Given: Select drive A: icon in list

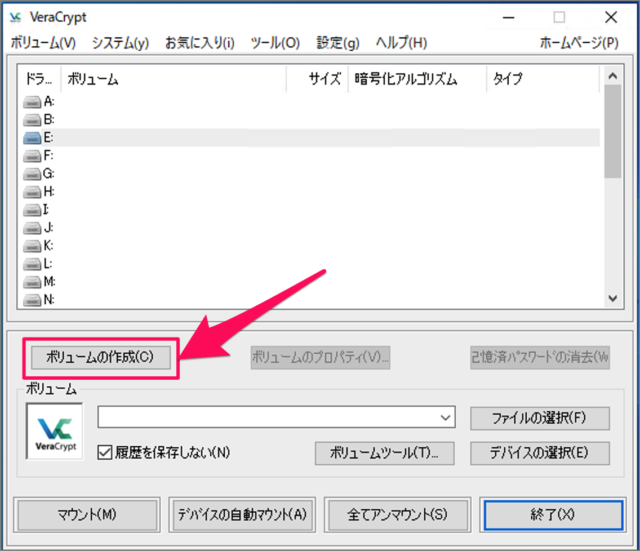Looking at the screenshot, I should click(x=34, y=102).
